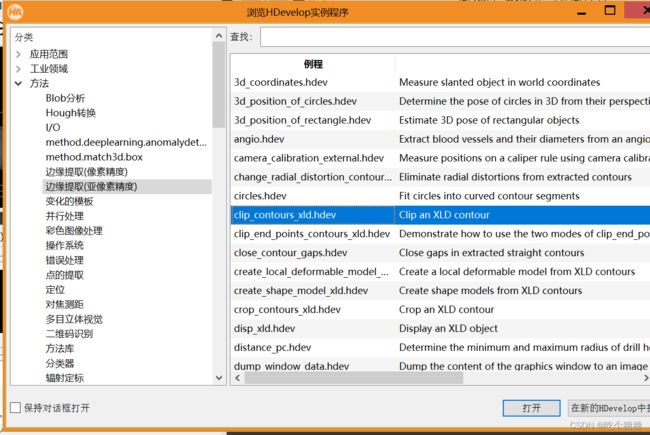Select 3d_position_of_circles.hdev example
The height and width of the screenshot is (435, 650).
(295, 102)
